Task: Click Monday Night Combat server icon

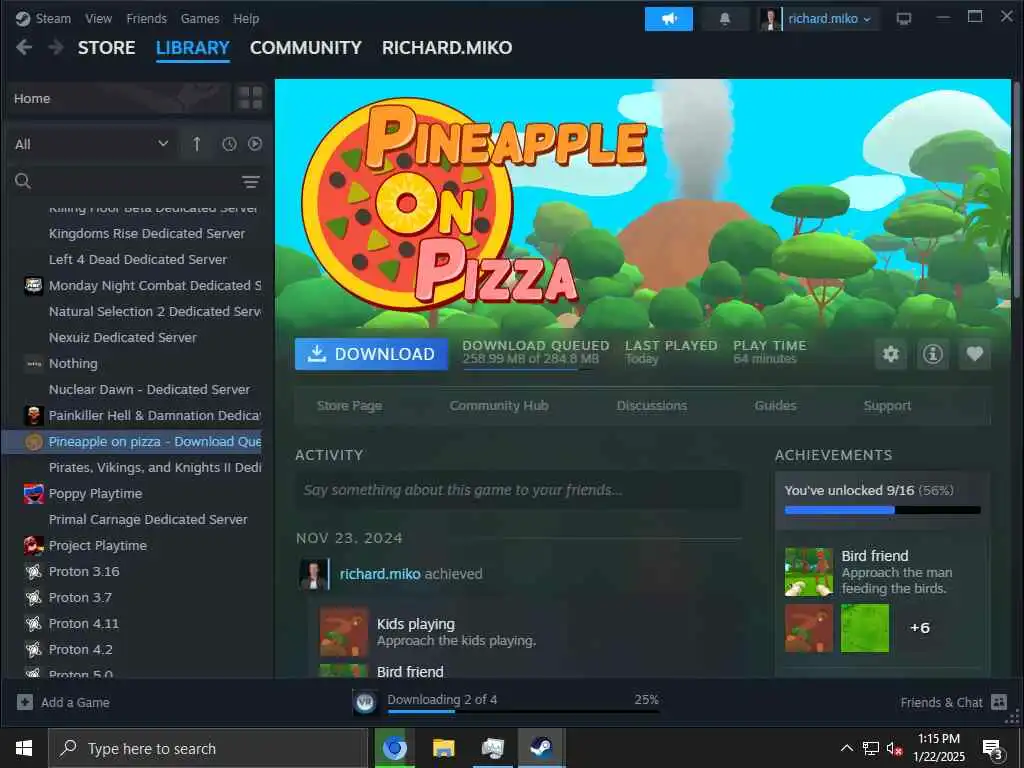Action: pyautogui.click(x=33, y=285)
